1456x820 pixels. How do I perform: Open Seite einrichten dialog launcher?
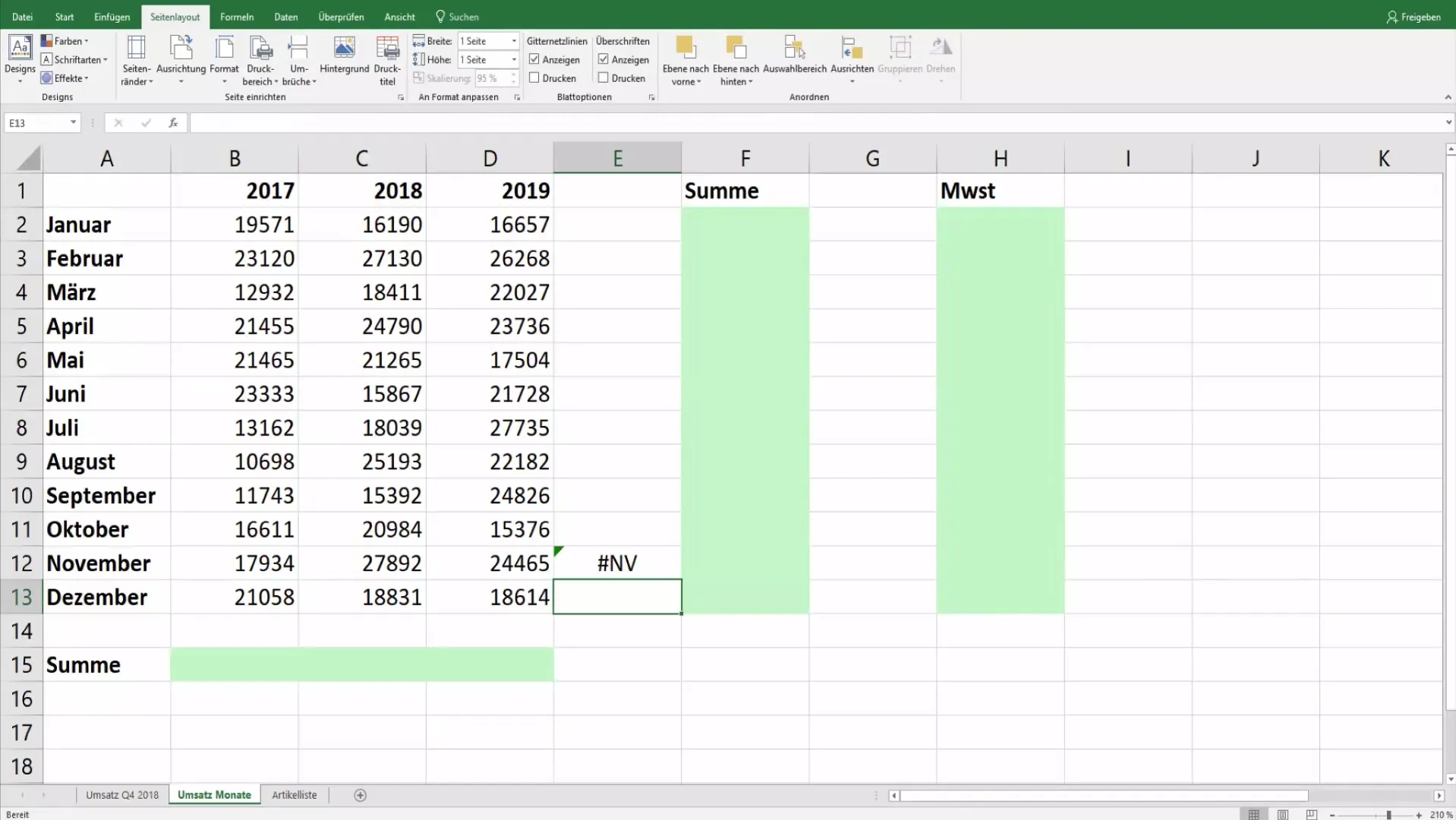tap(401, 97)
